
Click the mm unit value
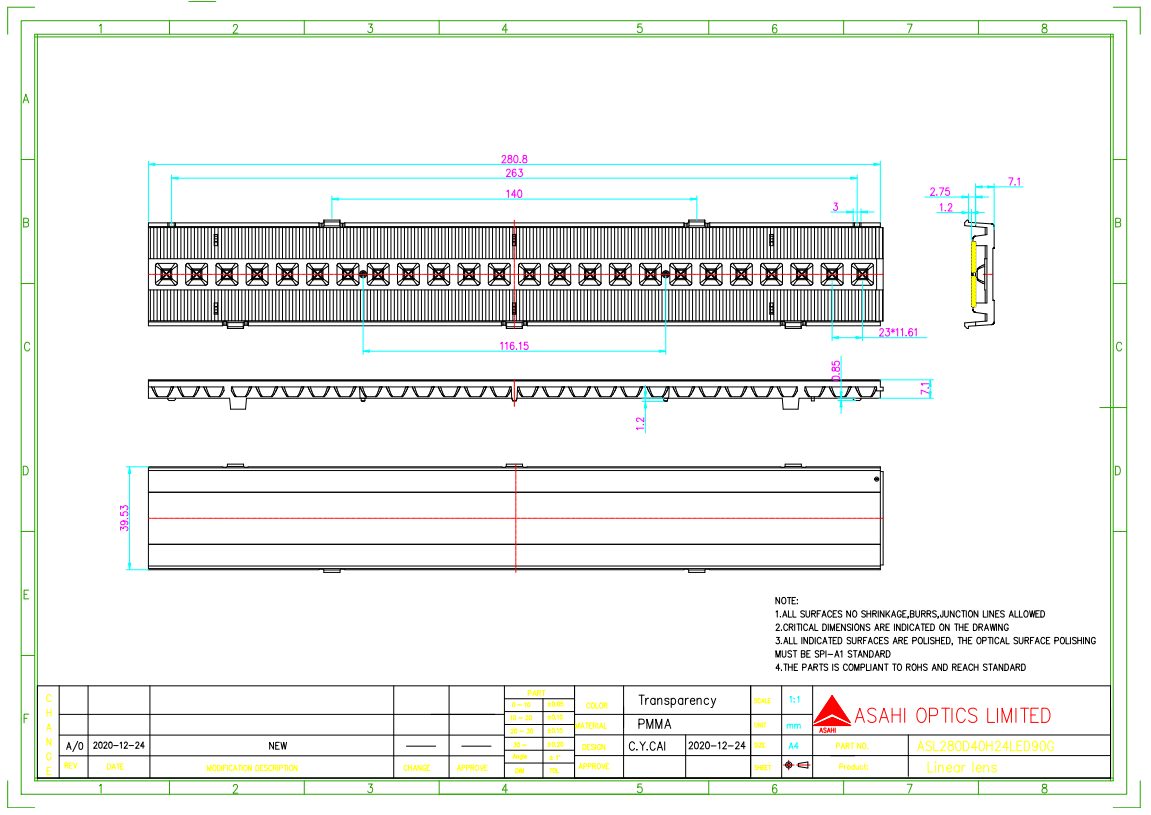(x=794, y=725)
